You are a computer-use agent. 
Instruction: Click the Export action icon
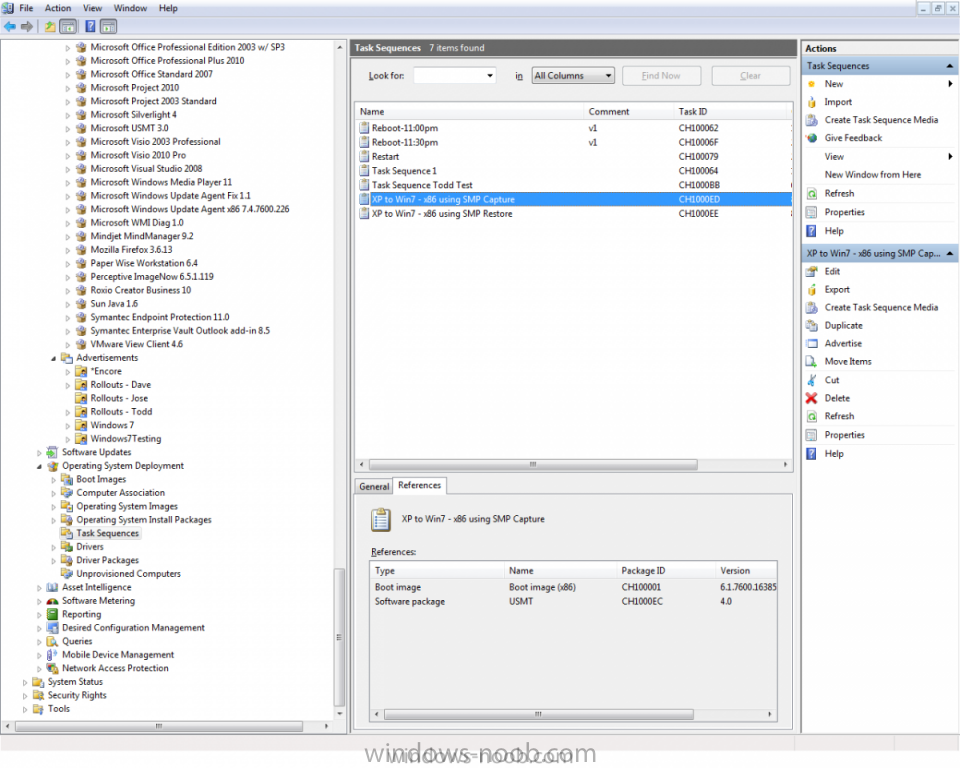click(x=812, y=290)
